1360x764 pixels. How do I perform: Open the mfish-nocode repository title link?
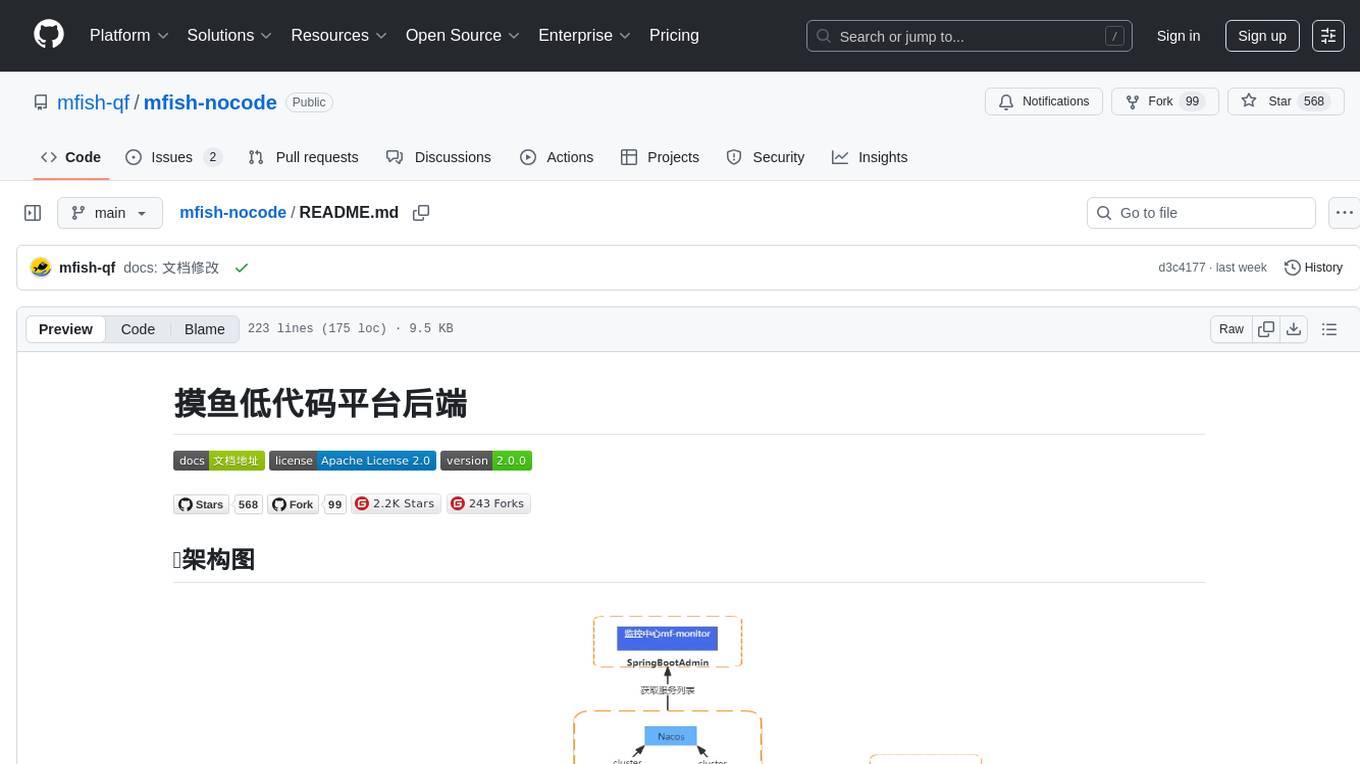[x=210, y=102]
